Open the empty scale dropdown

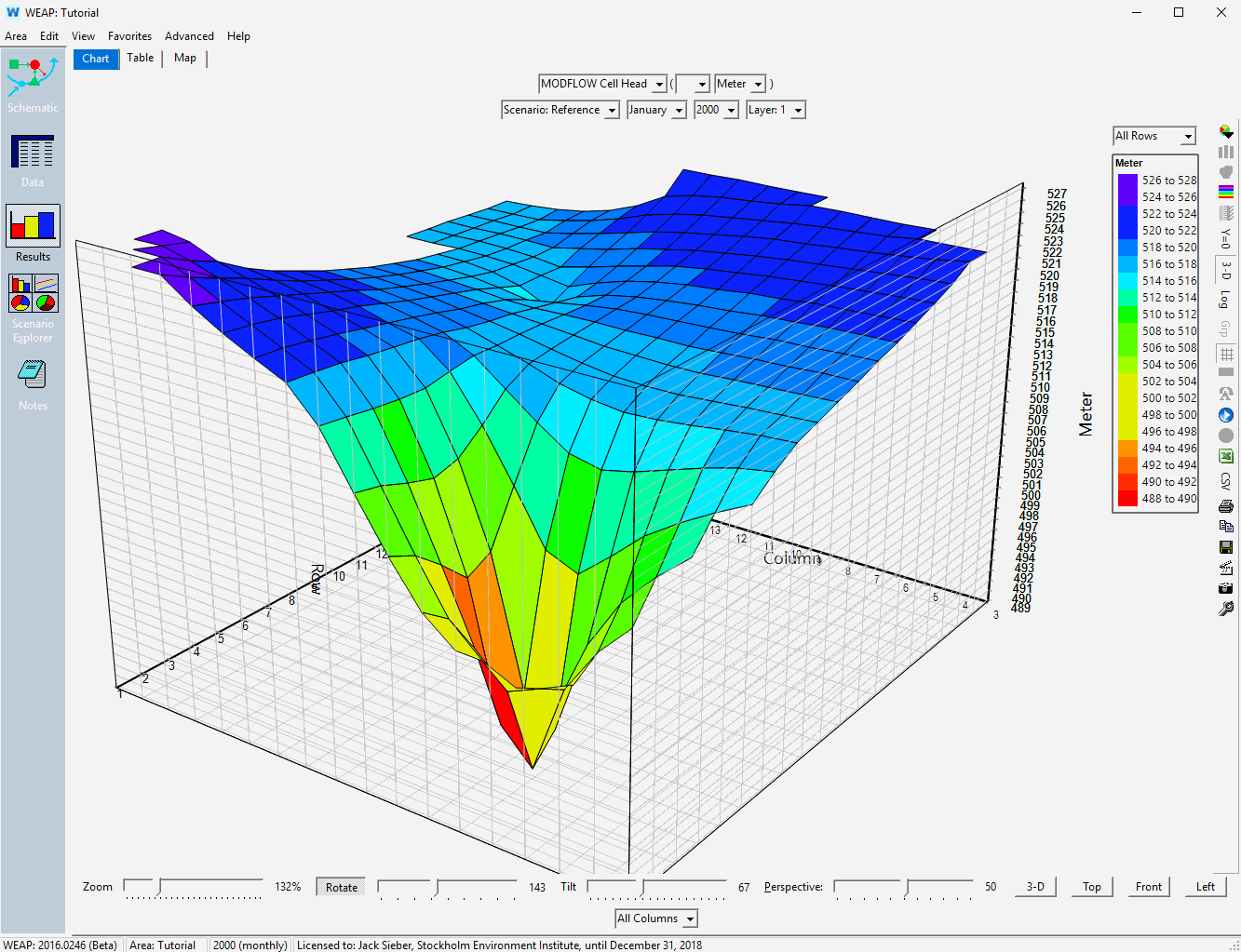[x=693, y=84]
